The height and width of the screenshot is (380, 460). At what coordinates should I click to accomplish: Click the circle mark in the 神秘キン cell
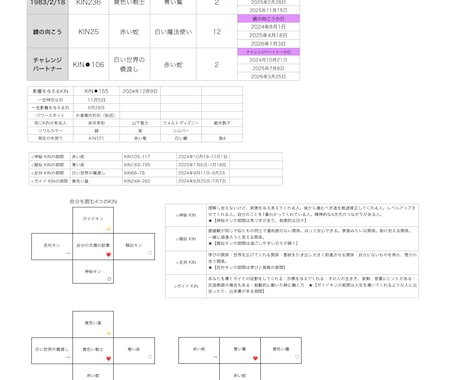(x=109, y=279)
